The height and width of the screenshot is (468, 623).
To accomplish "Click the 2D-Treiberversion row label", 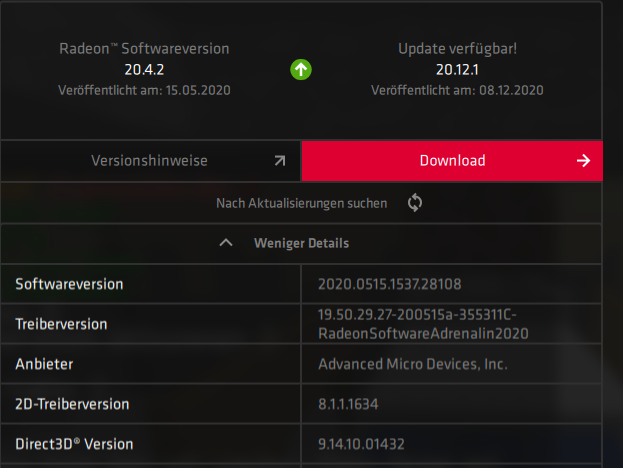I will pyautogui.click(x=72, y=404).
